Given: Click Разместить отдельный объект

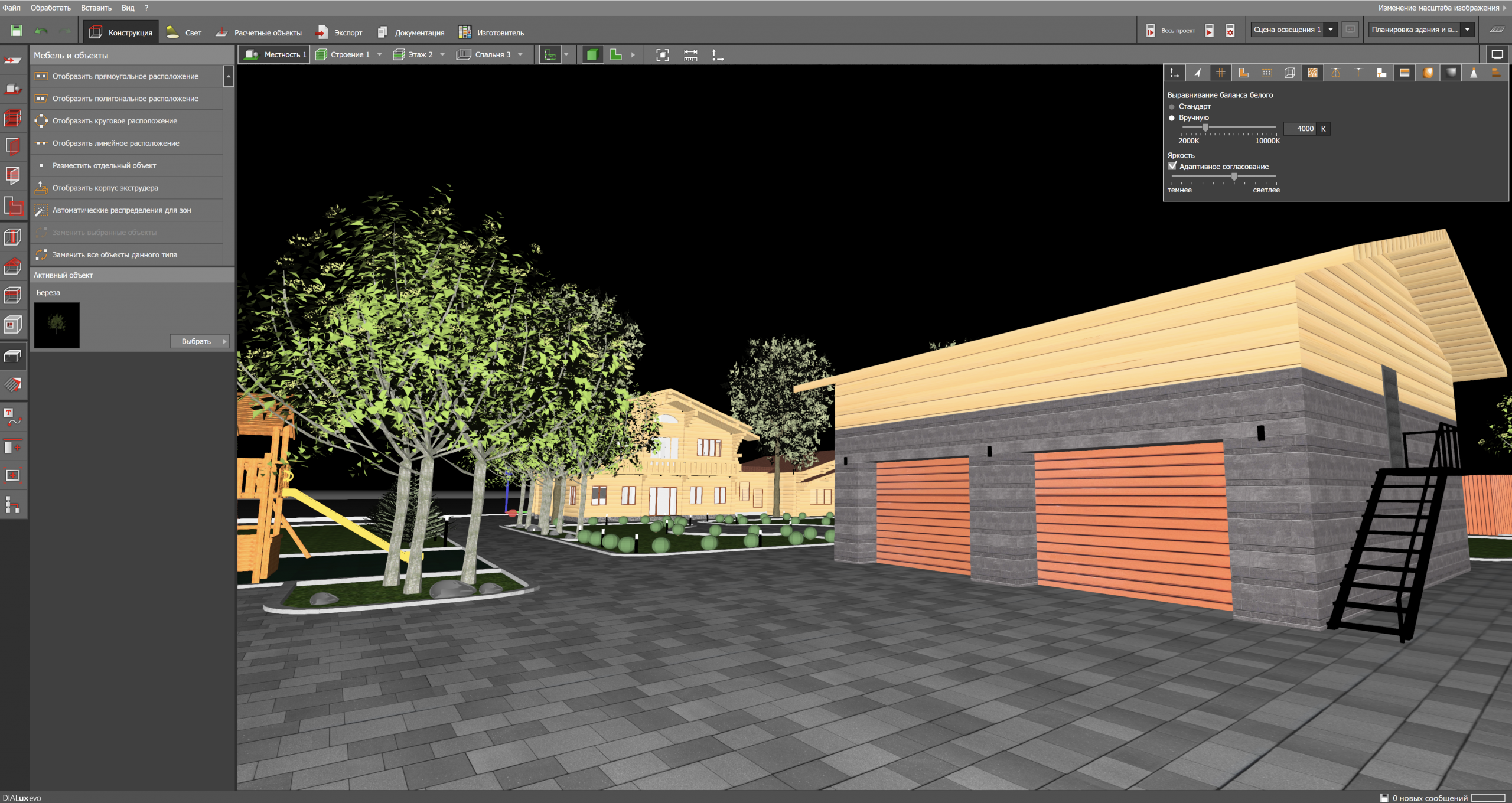Looking at the screenshot, I should tap(104, 166).
